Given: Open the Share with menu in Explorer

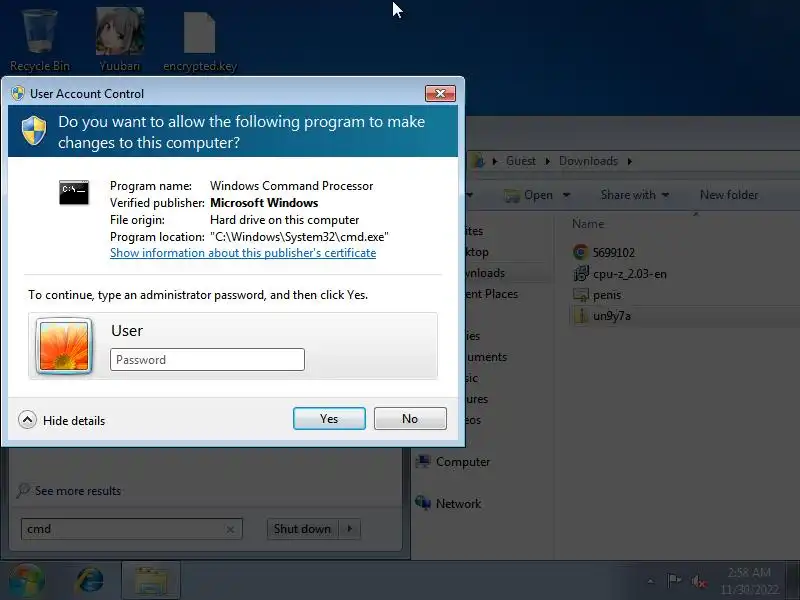Looking at the screenshot, I should 635,195.
